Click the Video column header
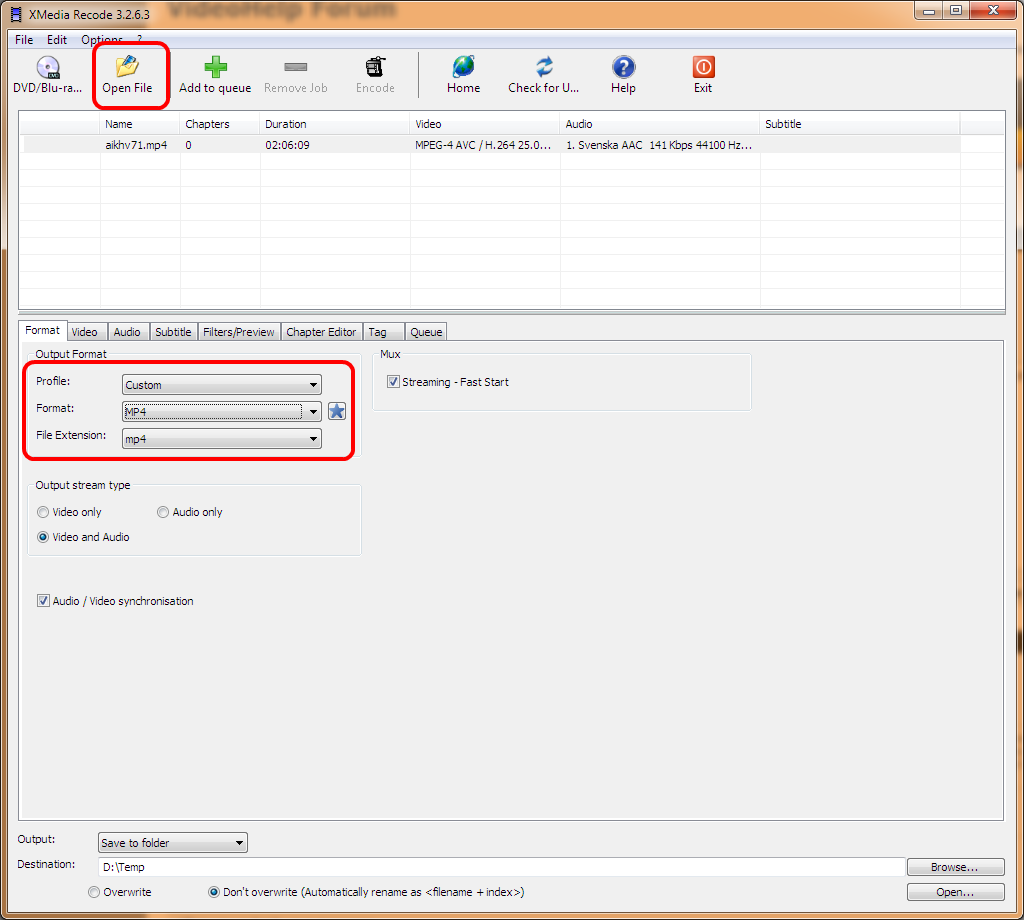Screen dimensions: 1024x920 pos(485,124)
